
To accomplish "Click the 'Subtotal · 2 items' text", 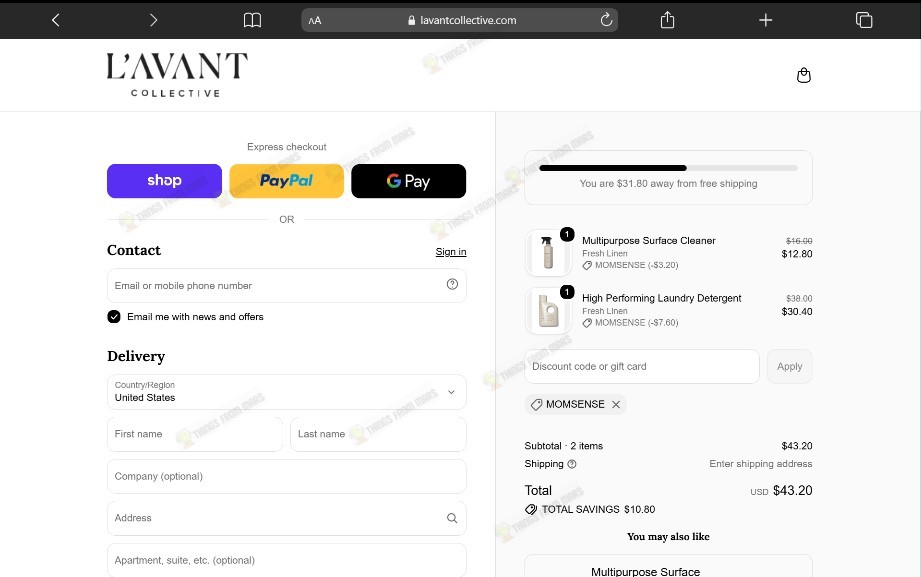I will pos(564,446).
